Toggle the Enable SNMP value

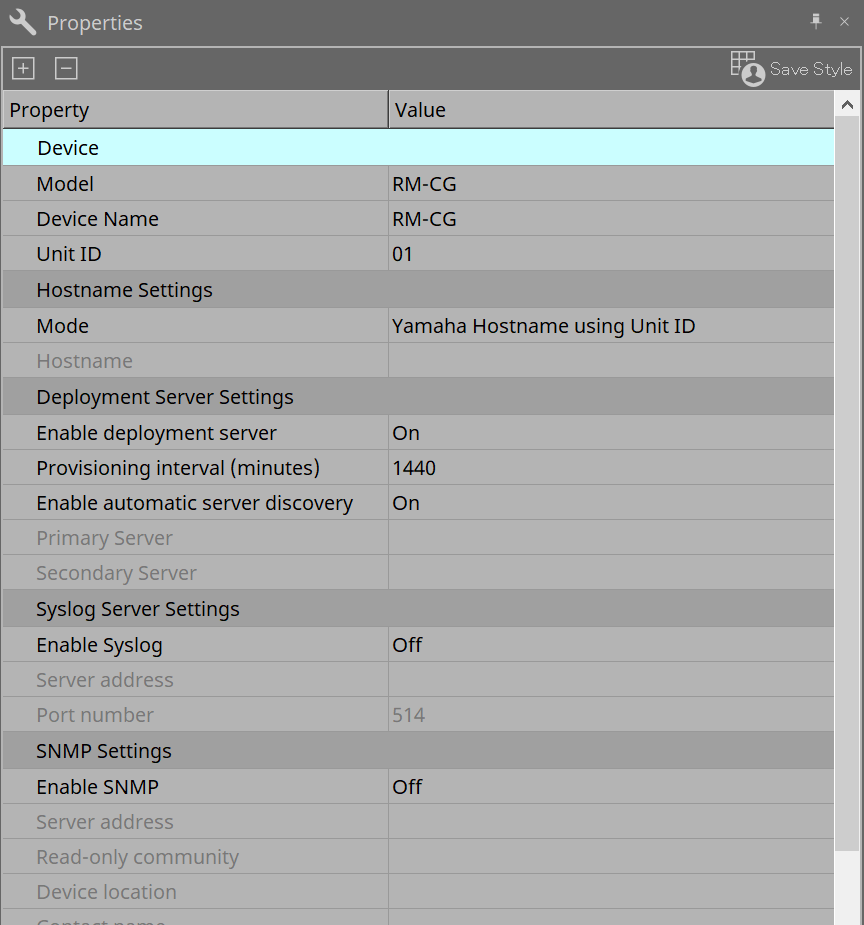610,787
